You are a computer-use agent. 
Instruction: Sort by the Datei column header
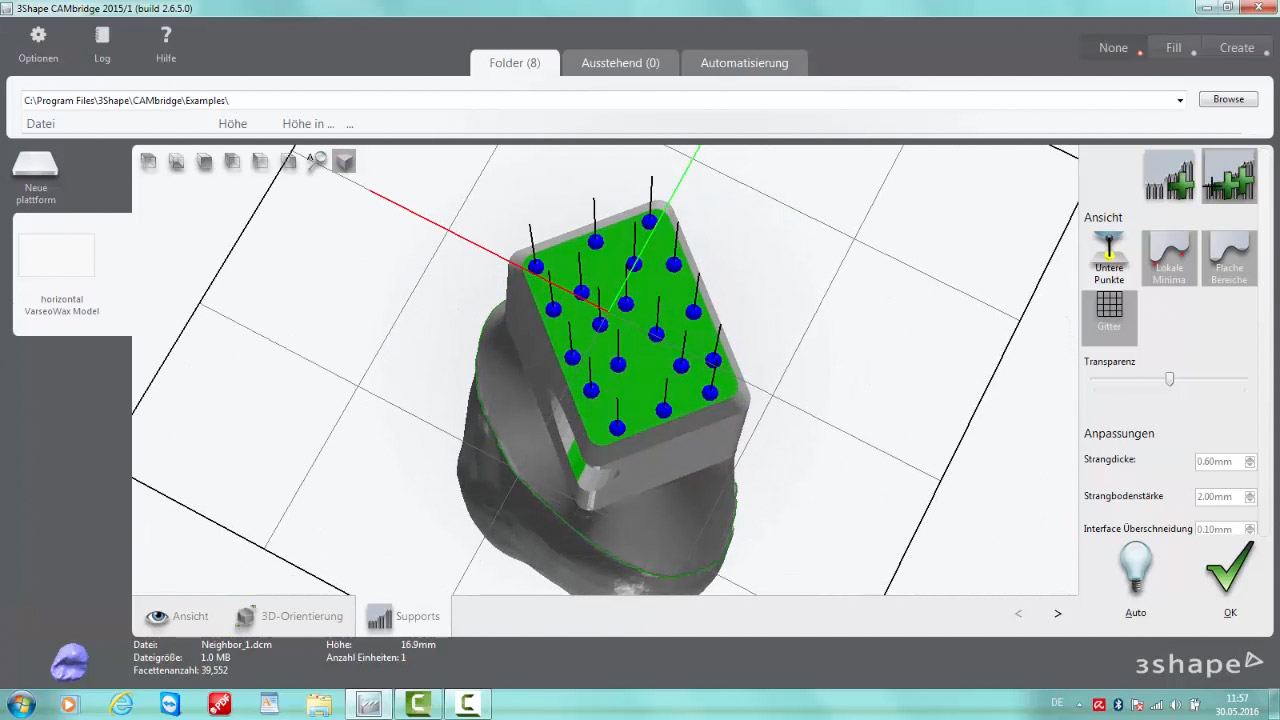[x=41, y=124]
